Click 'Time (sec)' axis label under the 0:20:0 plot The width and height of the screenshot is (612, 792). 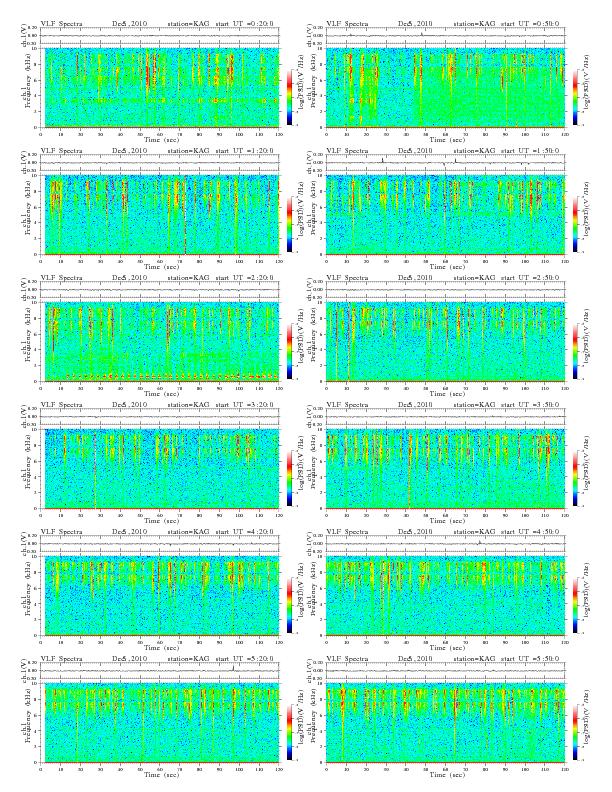pos(162,139)
